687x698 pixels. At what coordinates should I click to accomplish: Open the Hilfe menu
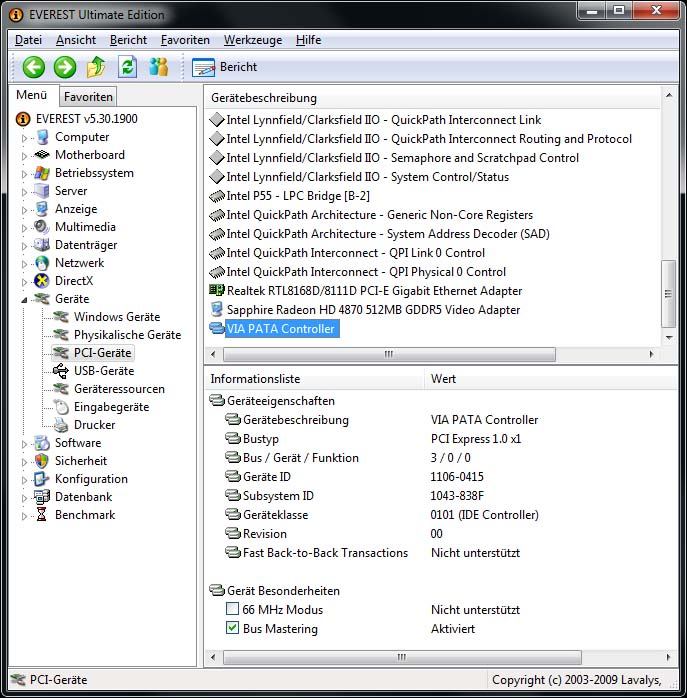point(309,40)
